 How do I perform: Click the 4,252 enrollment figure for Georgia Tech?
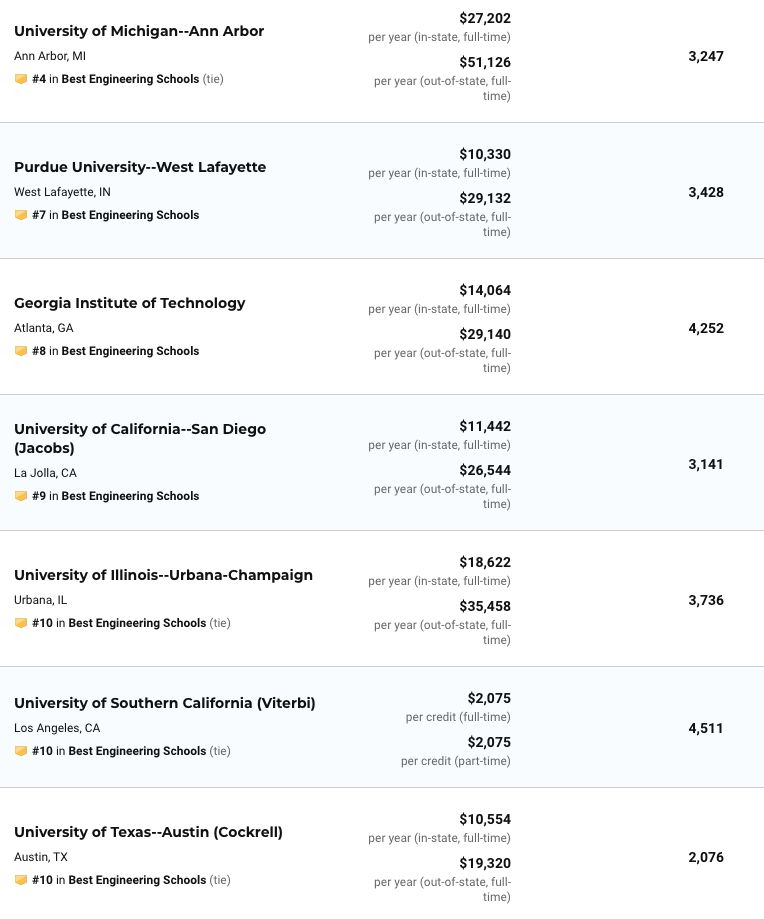click(x=706, y=328)
